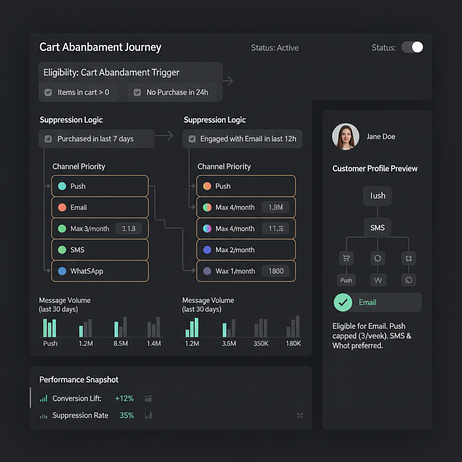Click arrow next to Purchased in last 7 days

point(164,135)
